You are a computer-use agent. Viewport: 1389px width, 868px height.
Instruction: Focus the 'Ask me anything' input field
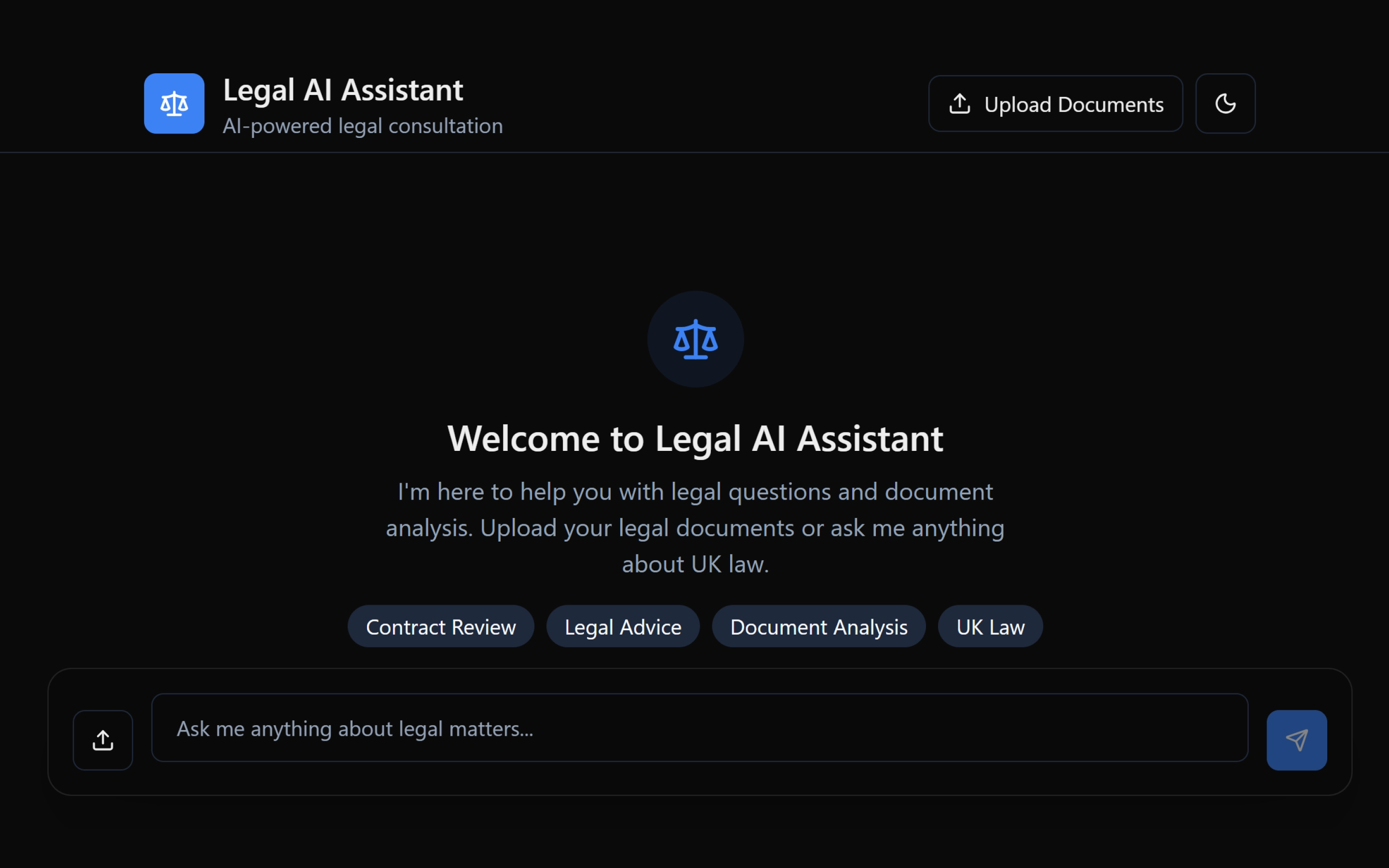click(x=700, y=728)
